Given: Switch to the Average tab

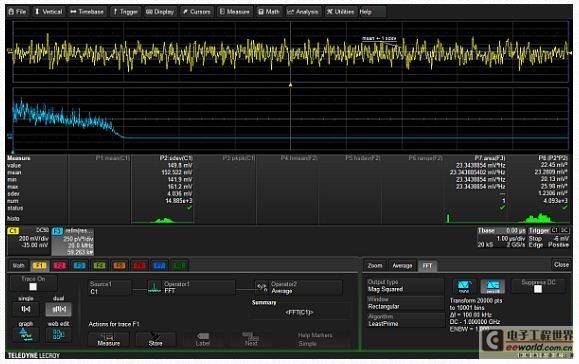Looking at the screenshot, I should tap(402, 265).
